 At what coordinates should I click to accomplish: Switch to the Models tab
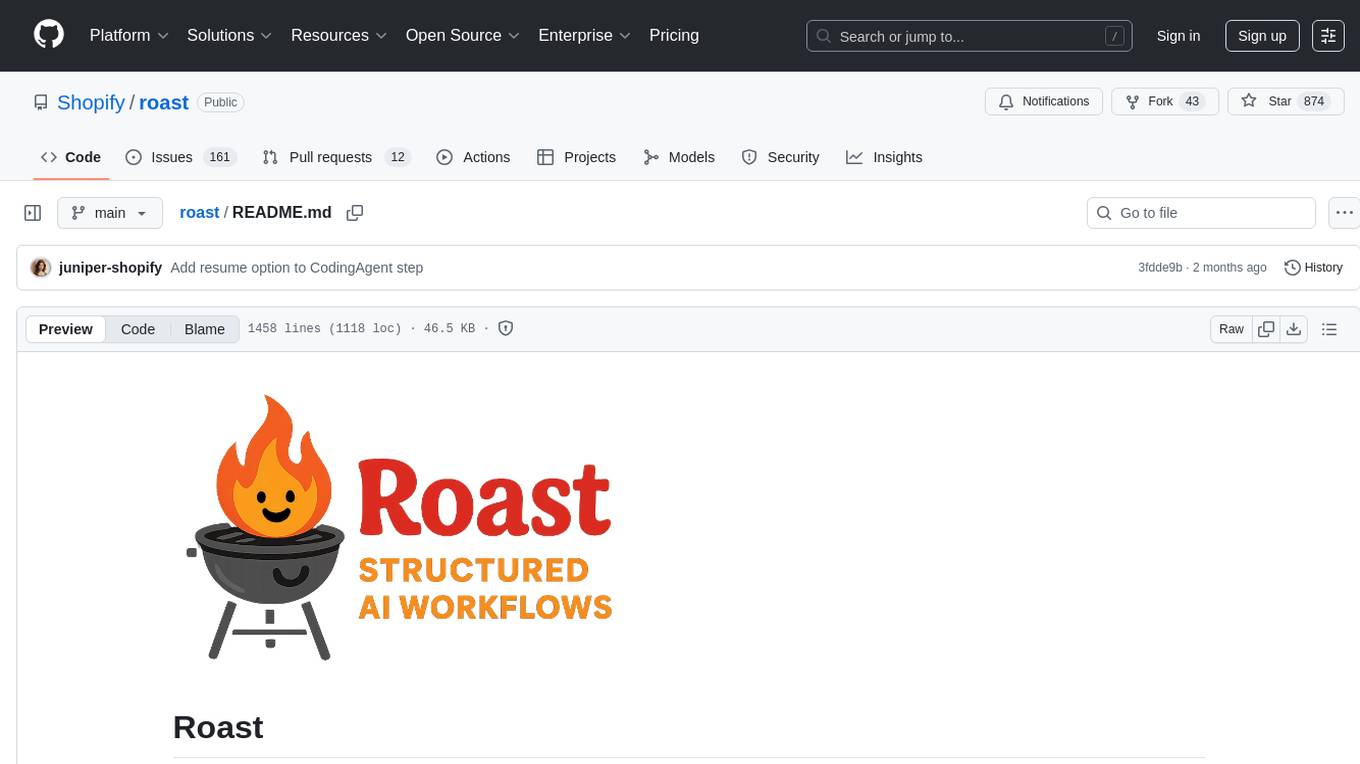click(x=679, y=157)
